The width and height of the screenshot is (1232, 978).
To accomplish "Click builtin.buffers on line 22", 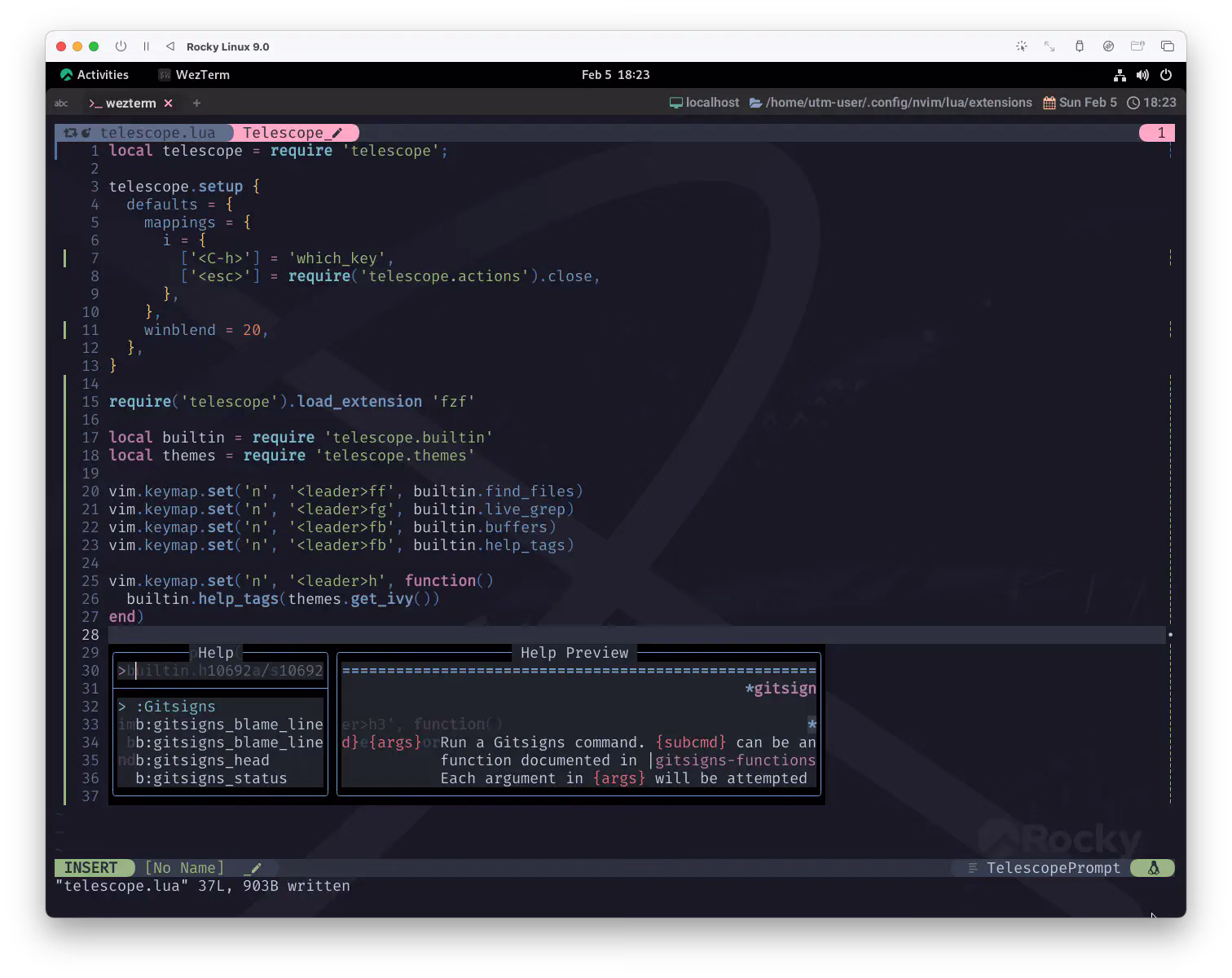I will tap(480, 527).
